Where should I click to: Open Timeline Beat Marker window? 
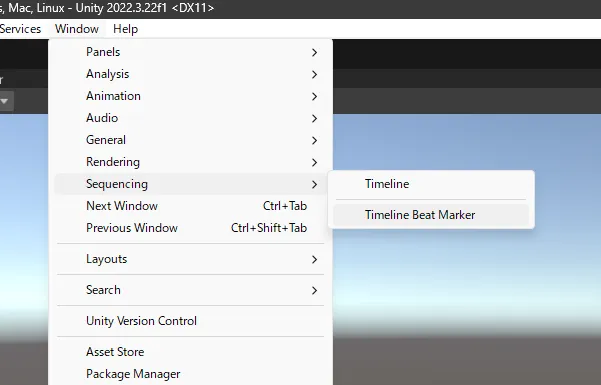[431, 215]
